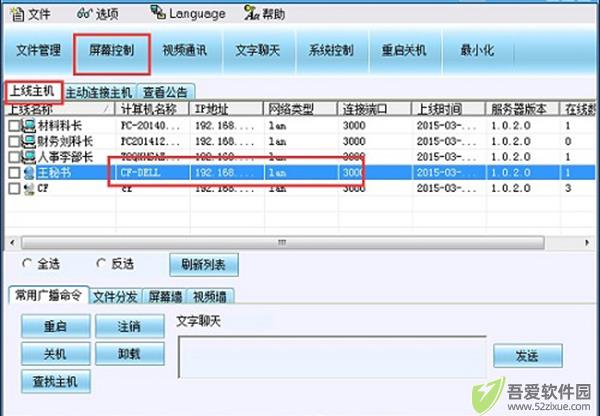Switch to the 查看公告 tab
600x416 pixels.
click(x=165, y=93)
